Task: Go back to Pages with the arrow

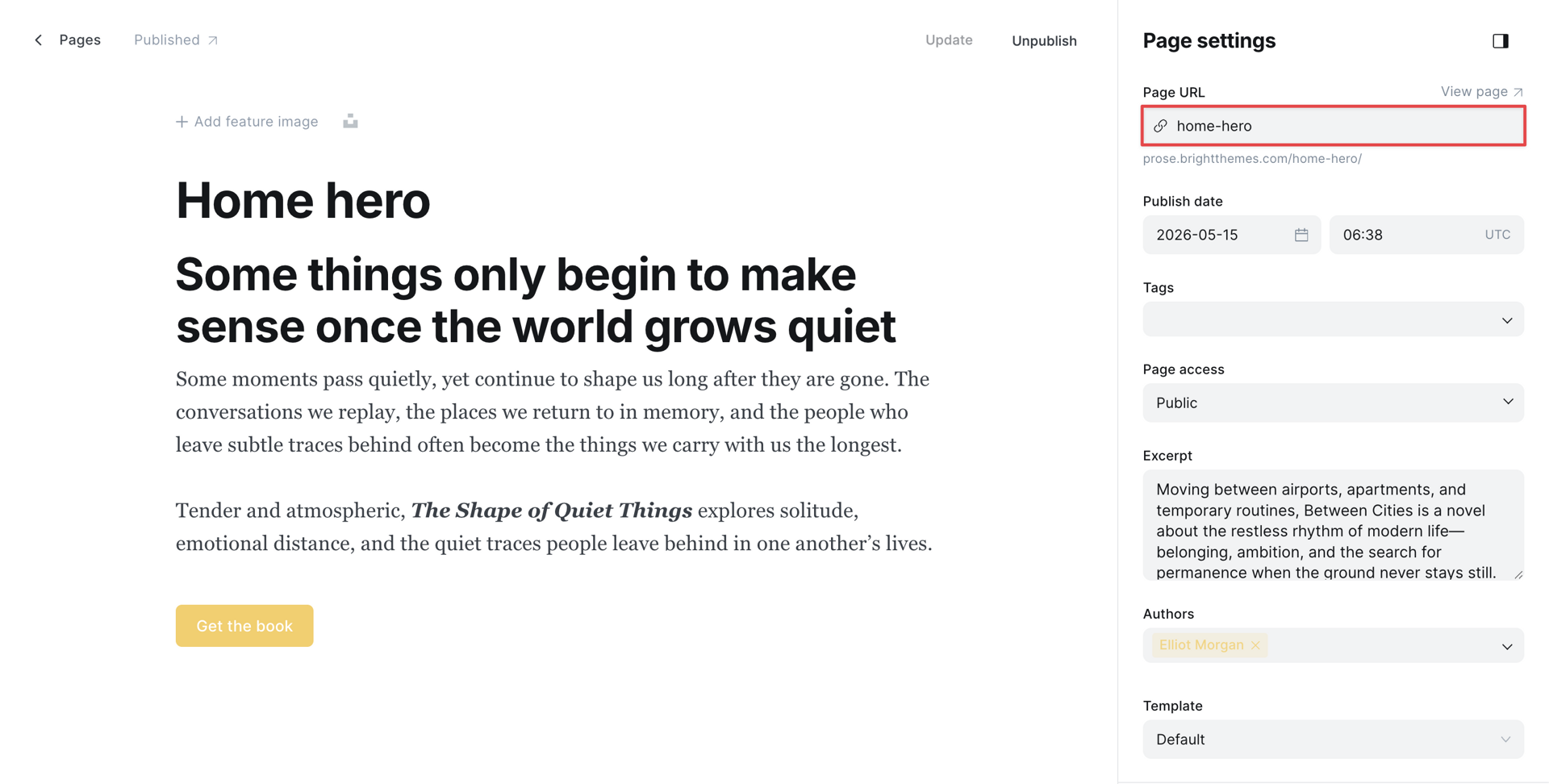Action: (39, 40)
